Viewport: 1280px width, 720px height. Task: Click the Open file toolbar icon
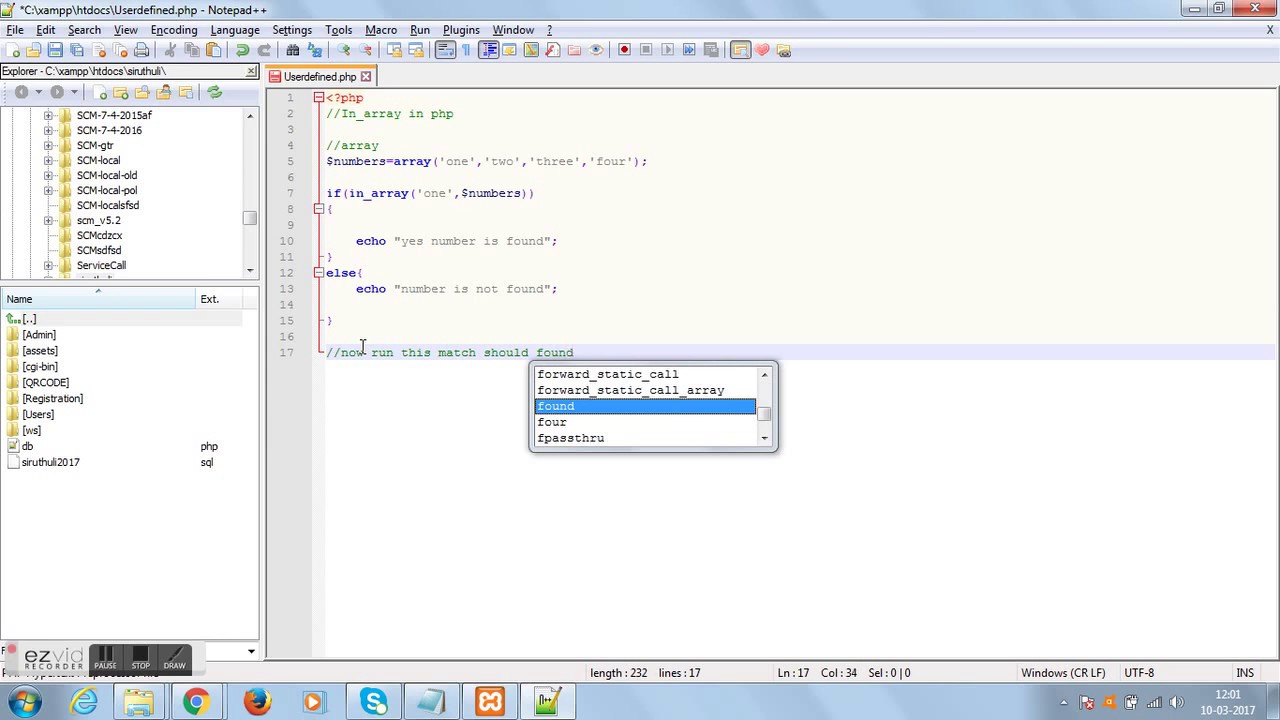(34, 50)
